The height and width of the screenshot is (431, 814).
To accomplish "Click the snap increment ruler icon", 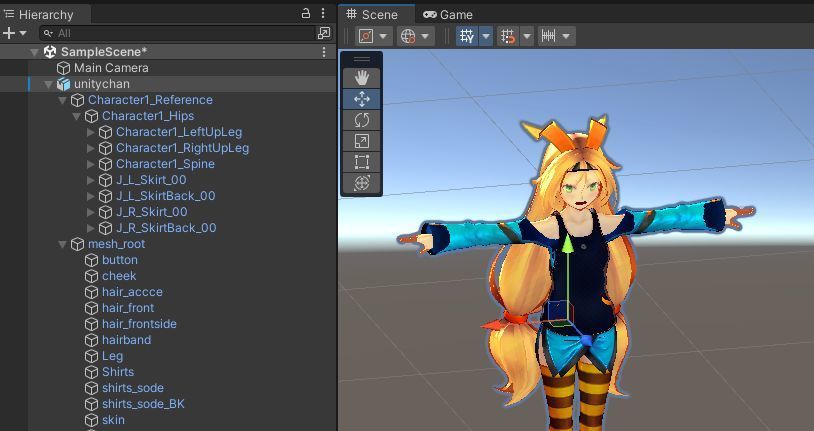I will [x=548, y=36].
